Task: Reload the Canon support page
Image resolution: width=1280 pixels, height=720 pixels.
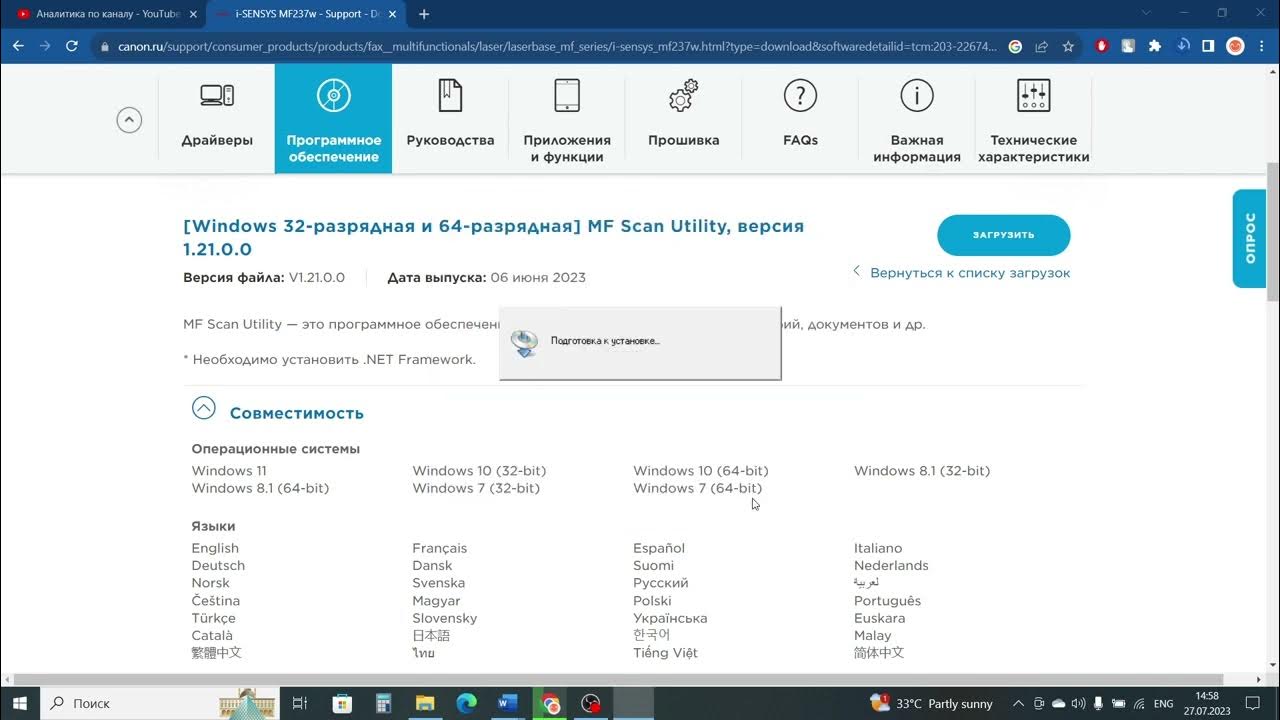Action: (72, 46)
